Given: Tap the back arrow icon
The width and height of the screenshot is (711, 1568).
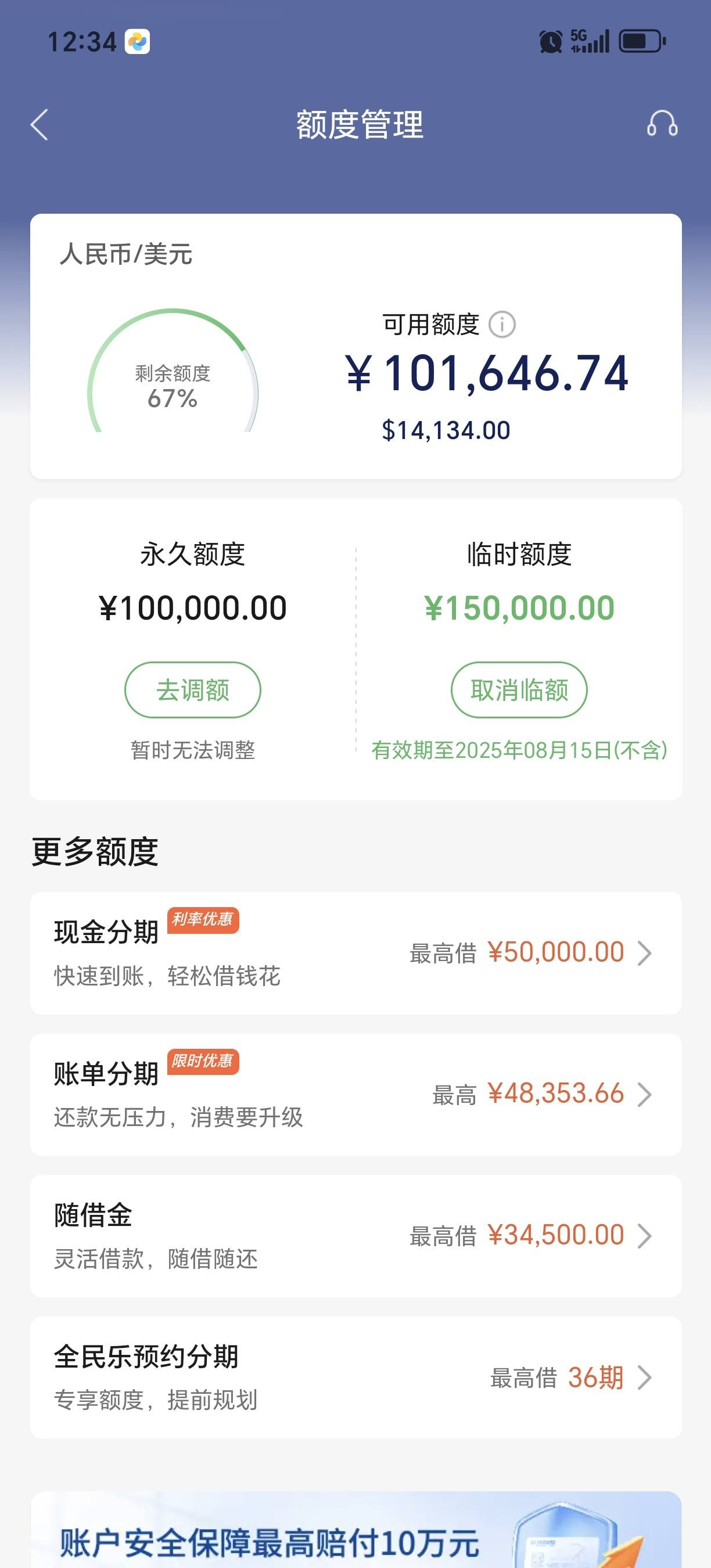Looking at the screenshot, I should [x=39, y=125].
